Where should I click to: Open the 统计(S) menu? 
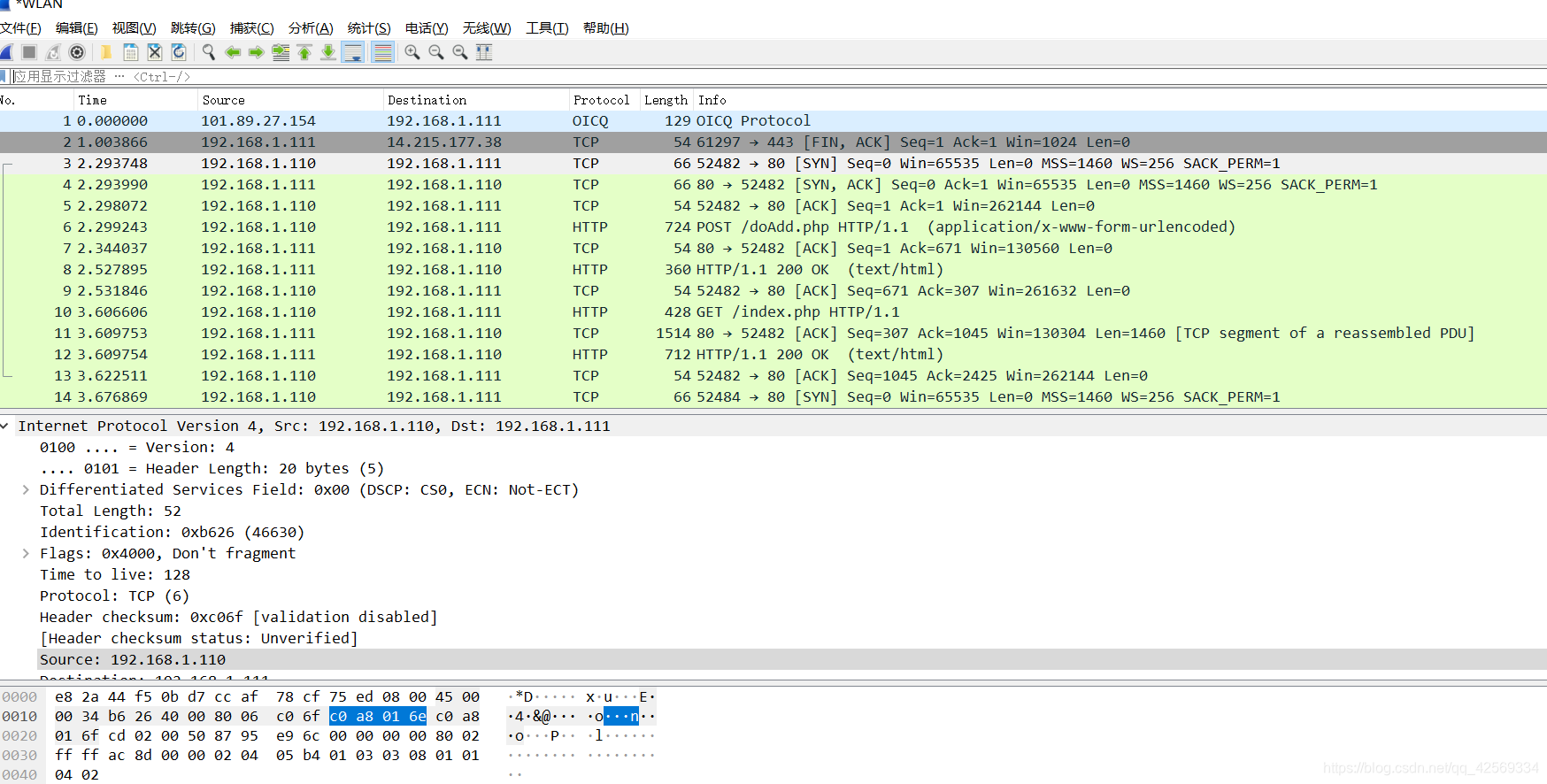[x=369, y=28]
